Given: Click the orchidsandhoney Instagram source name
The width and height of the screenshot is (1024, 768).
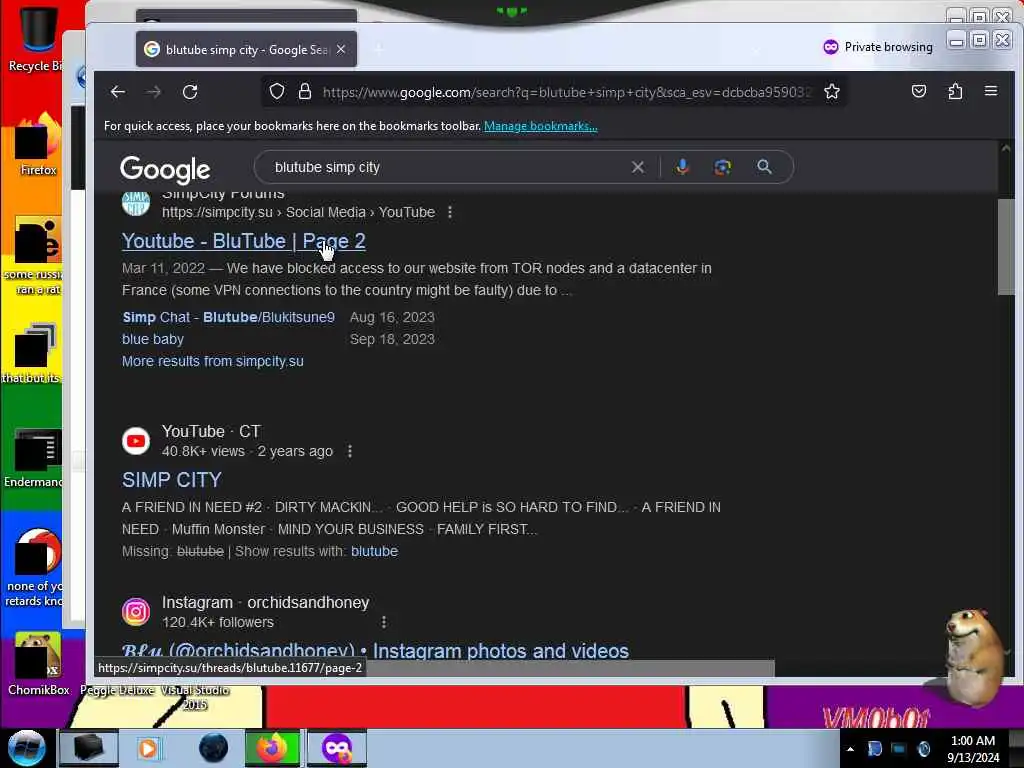Looking at the screenshot, I should [308, 602].
